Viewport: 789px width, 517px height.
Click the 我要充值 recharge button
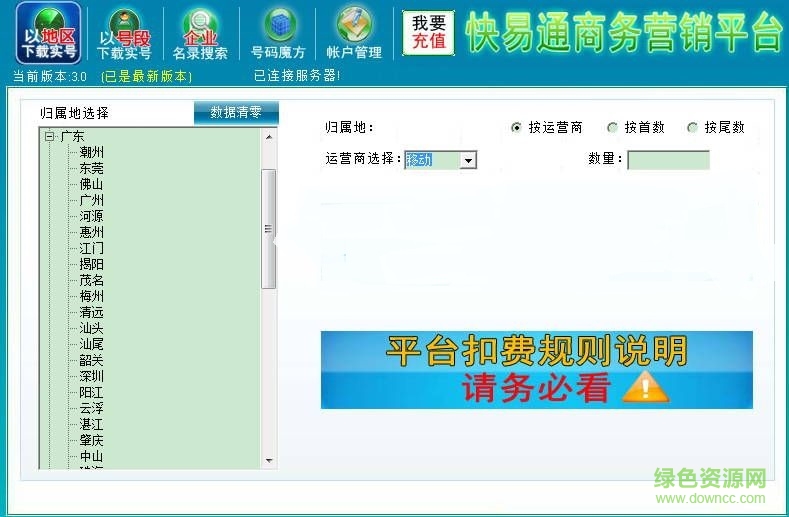click(x=428, y=32)
